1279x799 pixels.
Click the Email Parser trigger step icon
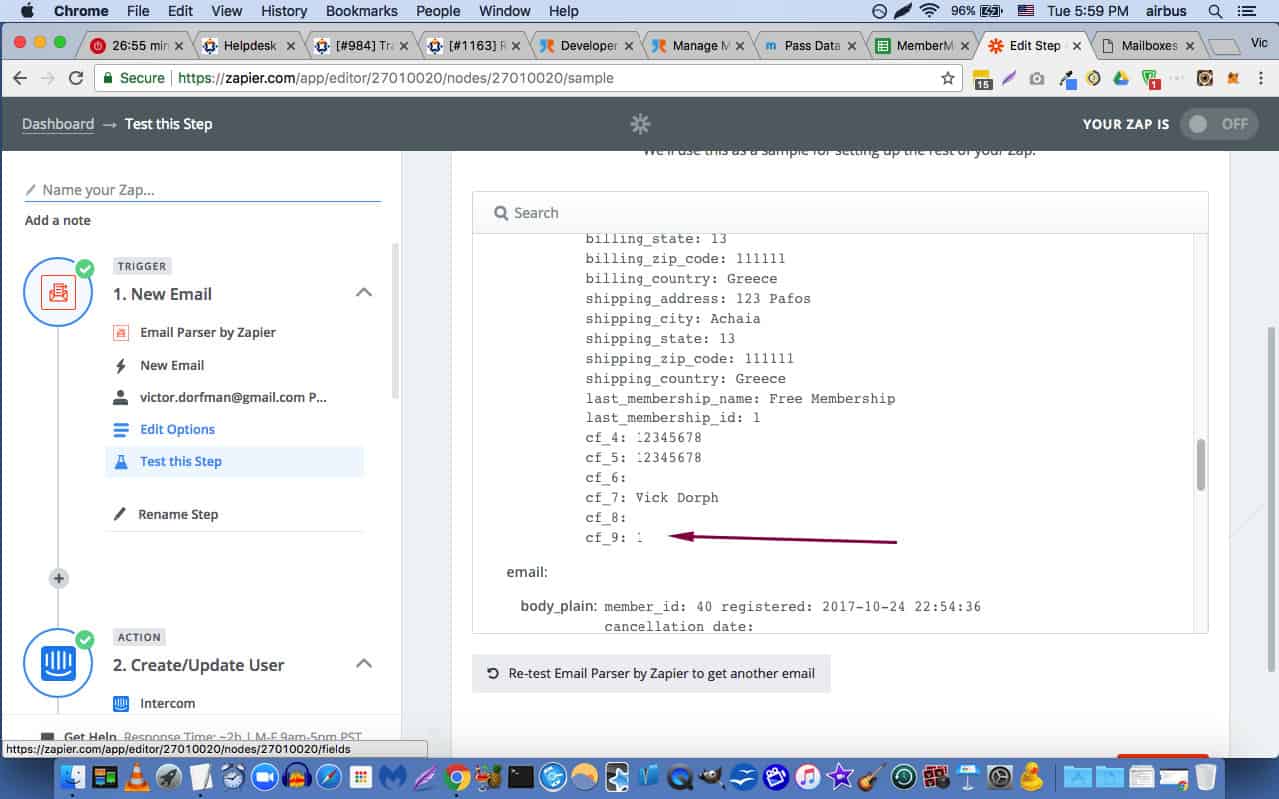pyautogui.click(x=58, y=292)
